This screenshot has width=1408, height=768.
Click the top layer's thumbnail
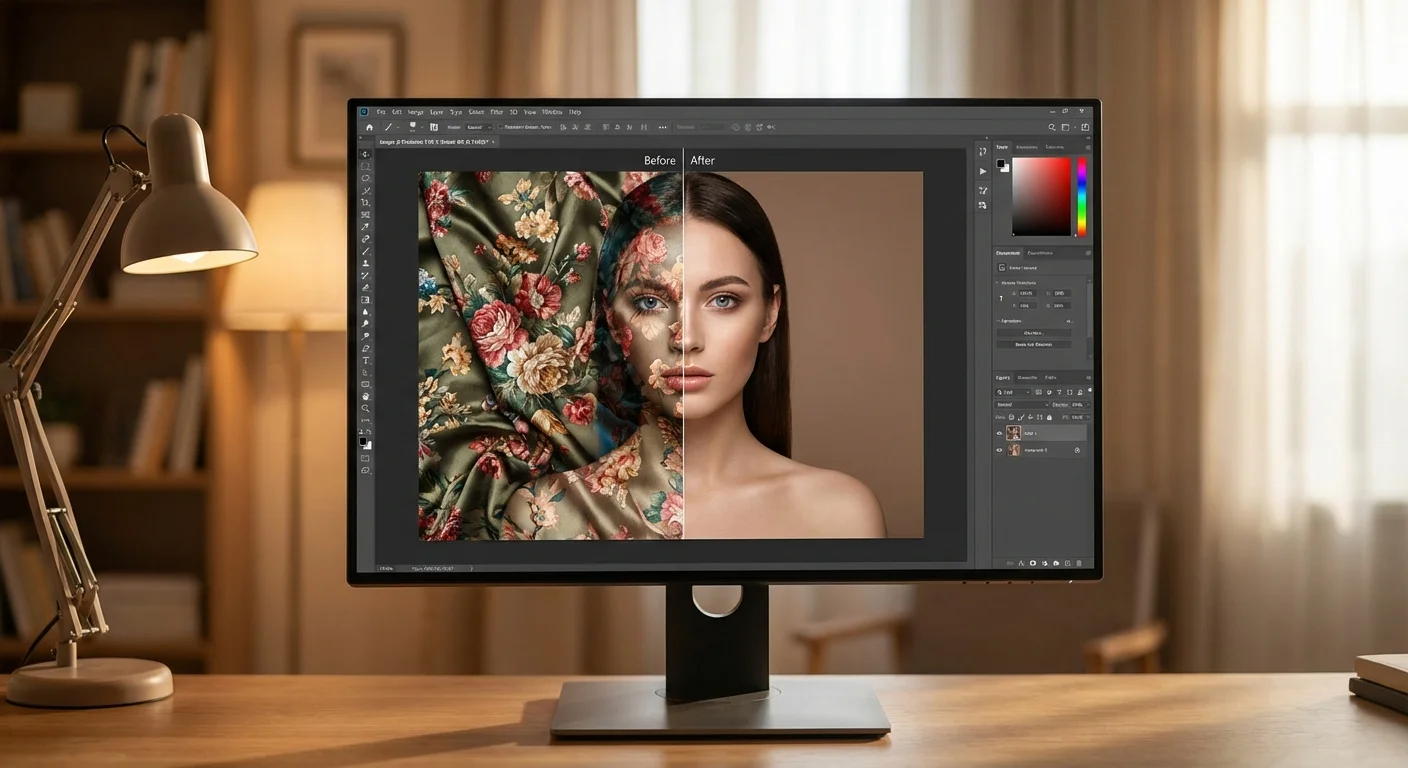click(1014, 432)
